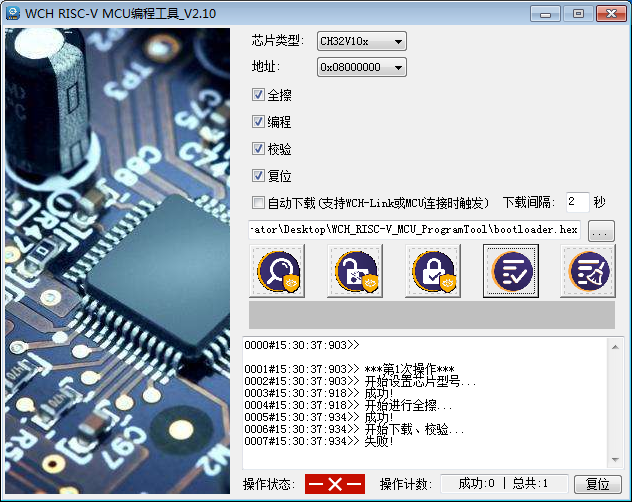Click the 下载间隔 seconds input field

(x=577, y=203)
